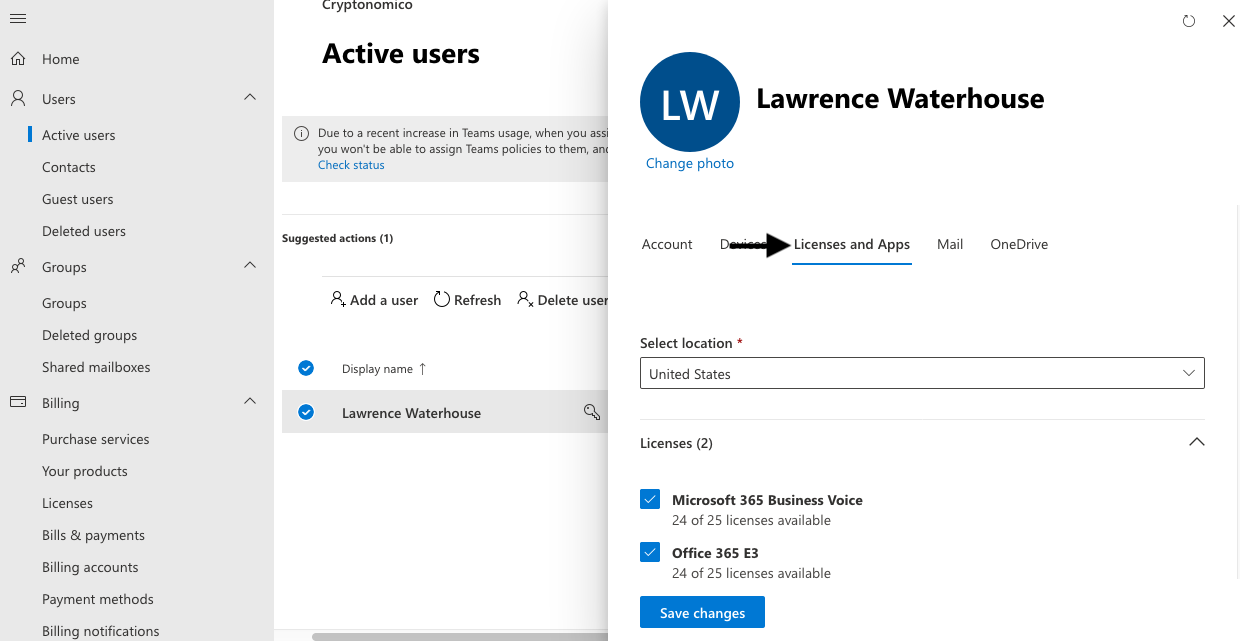
Task: Select the Licenses and Apps tab
Action: [x=852, y=244]
